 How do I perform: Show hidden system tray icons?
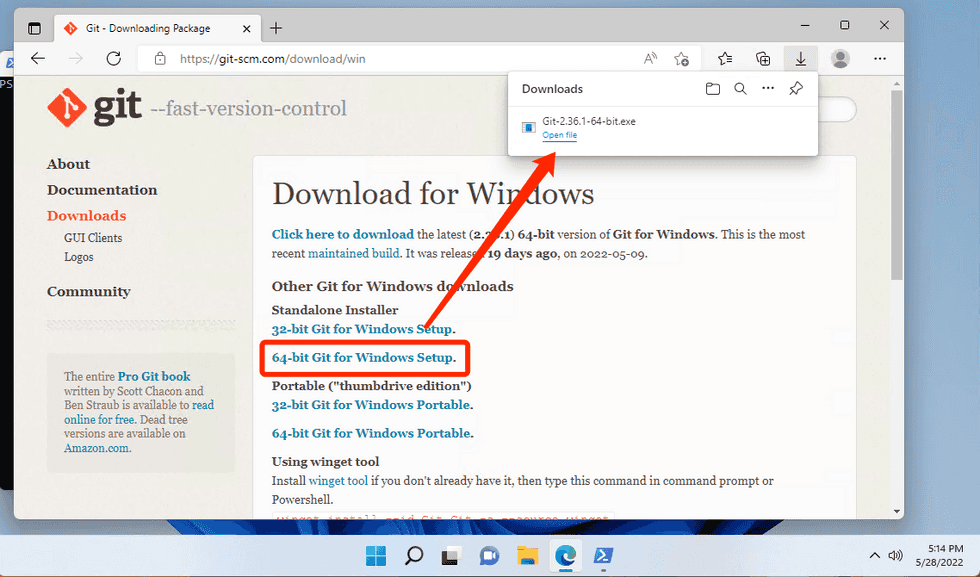[874, 555]
